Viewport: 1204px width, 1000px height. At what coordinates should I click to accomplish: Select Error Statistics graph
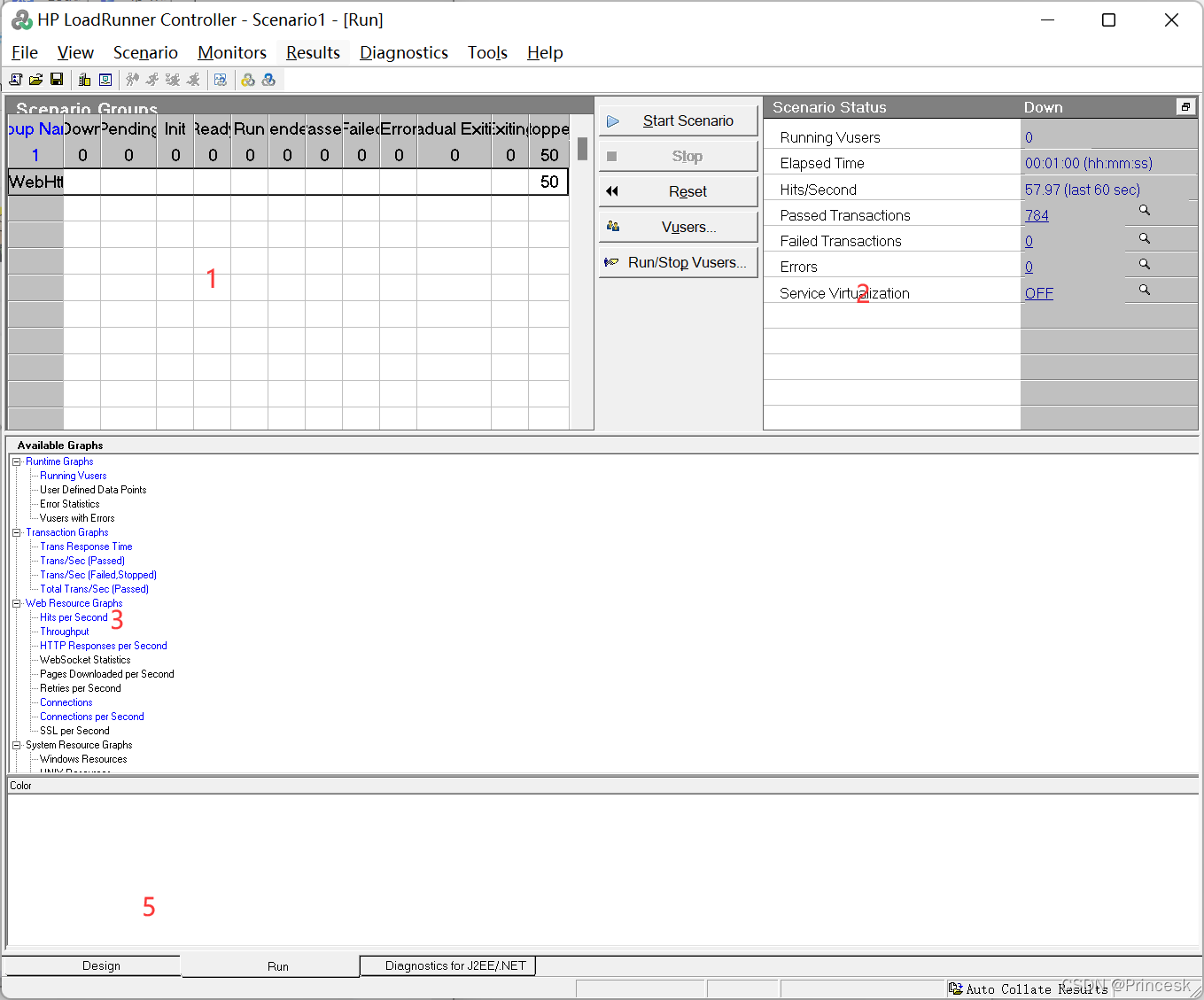point(69,504)
